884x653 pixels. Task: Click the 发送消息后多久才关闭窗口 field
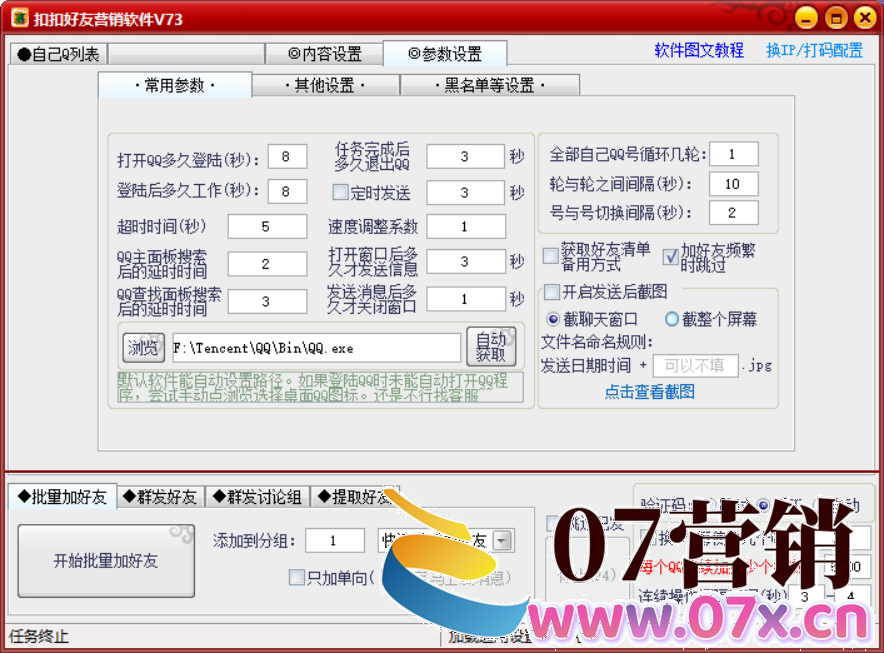[x=465, y=299]
